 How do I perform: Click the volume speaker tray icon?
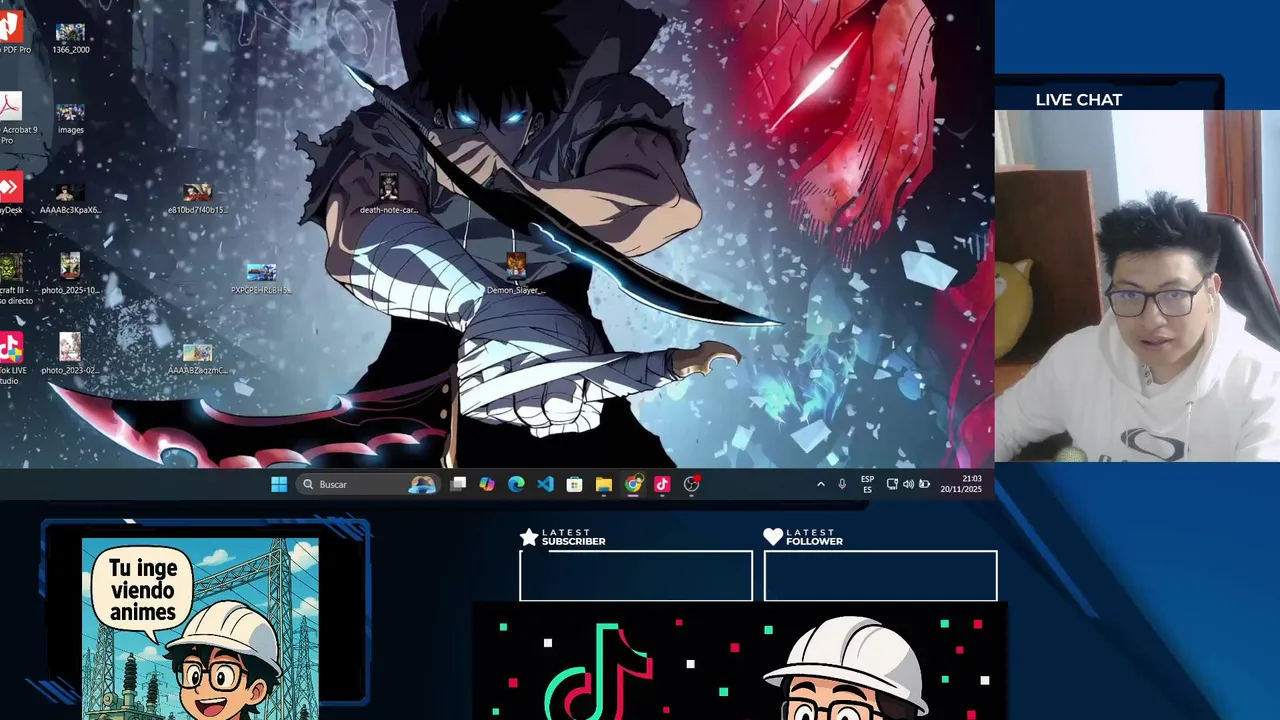pyautogui.click(x=908, y=484)
